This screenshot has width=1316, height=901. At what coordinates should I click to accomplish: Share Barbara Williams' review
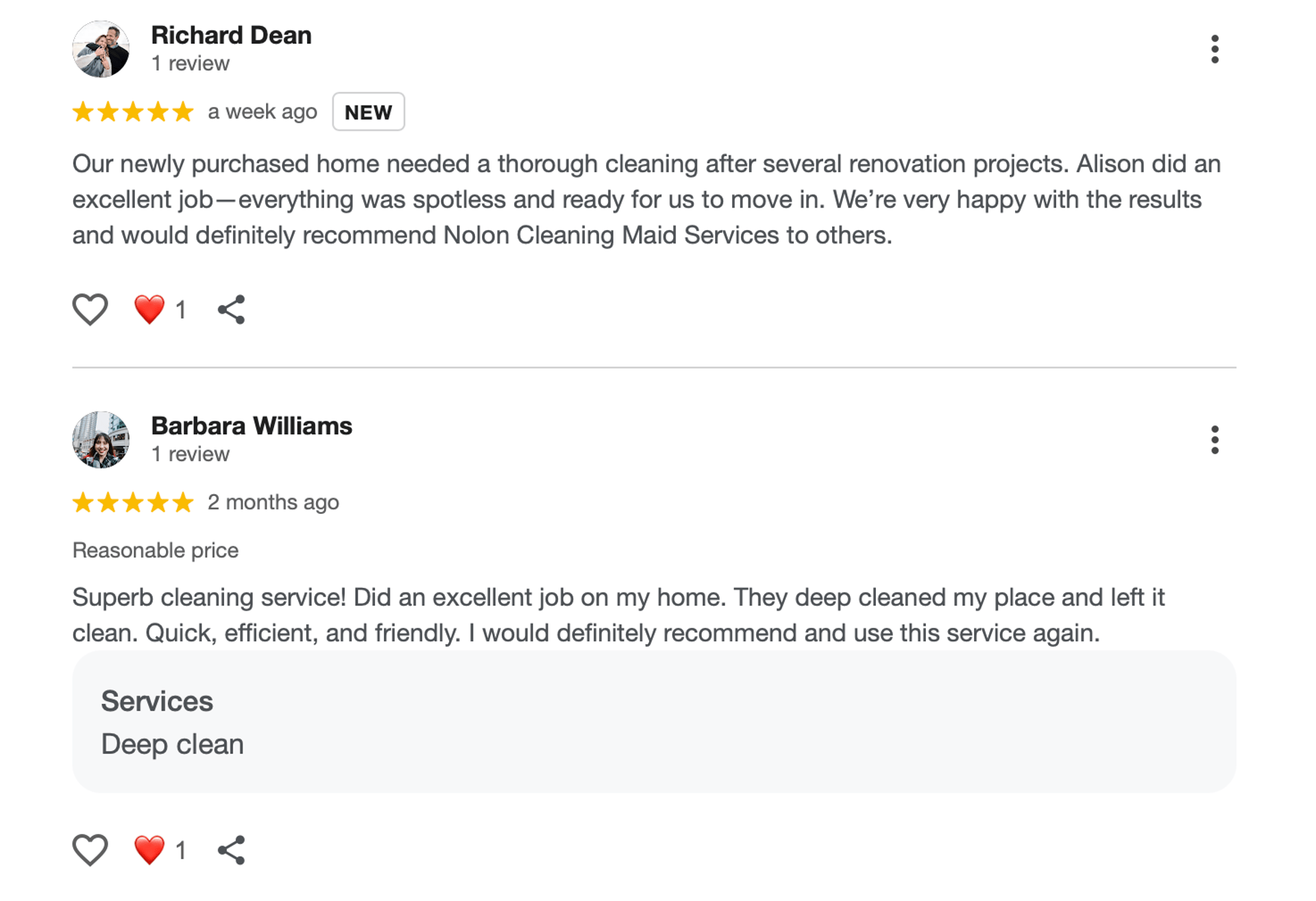(x=232, y=850)
